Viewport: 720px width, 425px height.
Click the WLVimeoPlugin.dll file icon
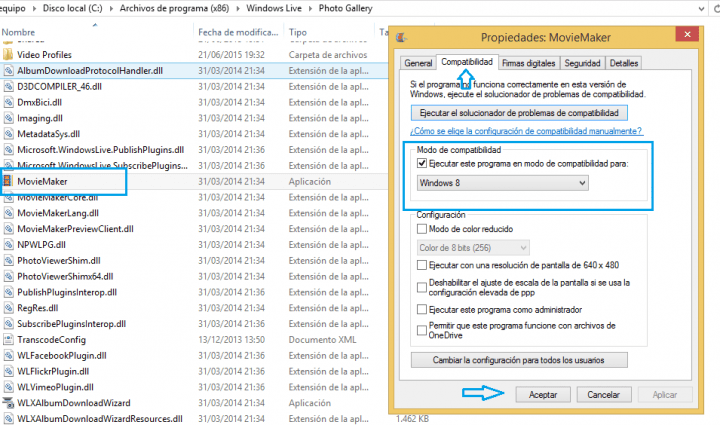[8, 387]
